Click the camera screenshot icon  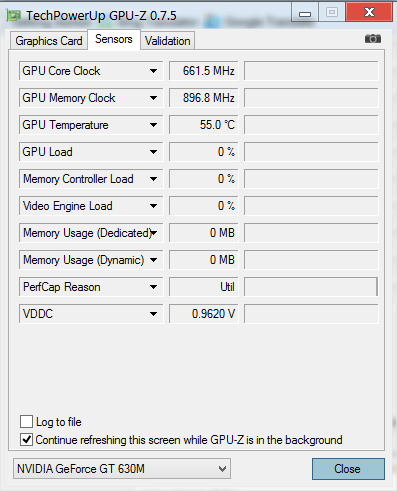point(373,39)
